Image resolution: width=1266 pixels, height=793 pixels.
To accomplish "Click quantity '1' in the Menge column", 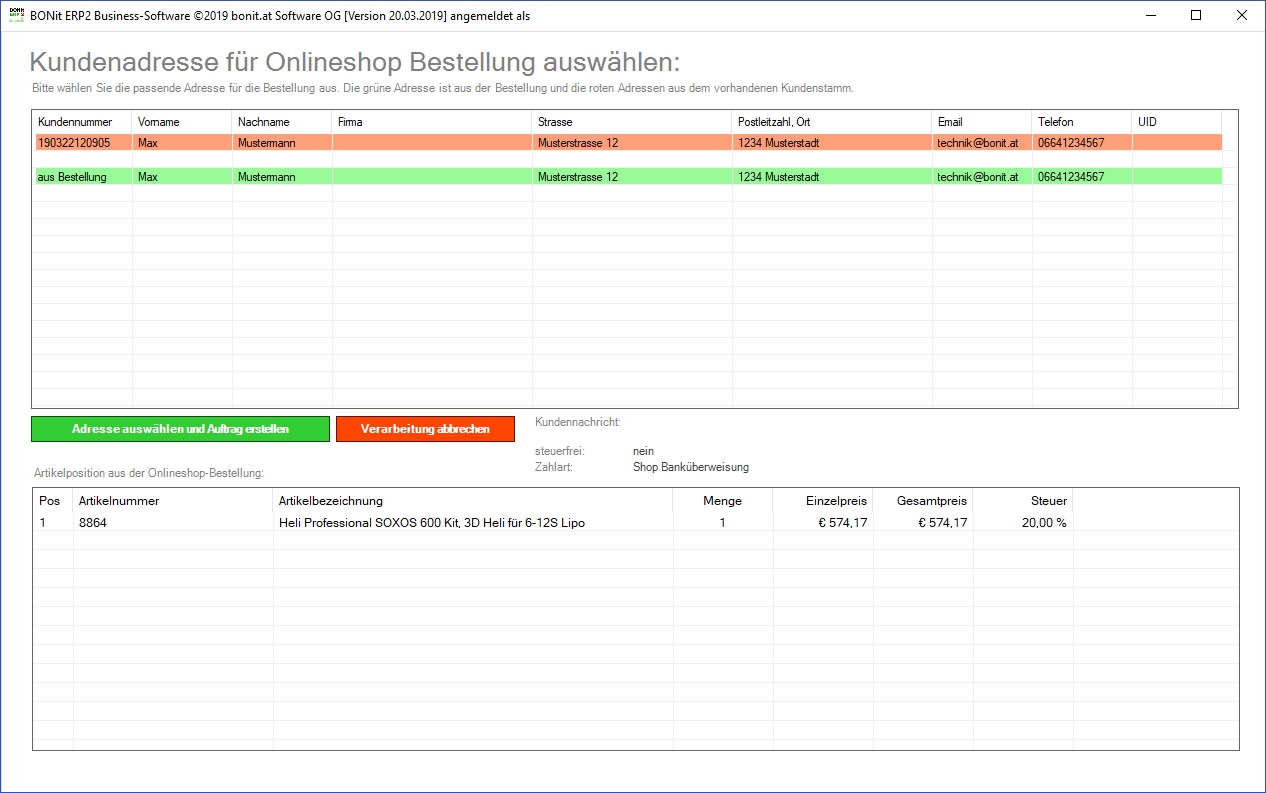I will point(723,523).
